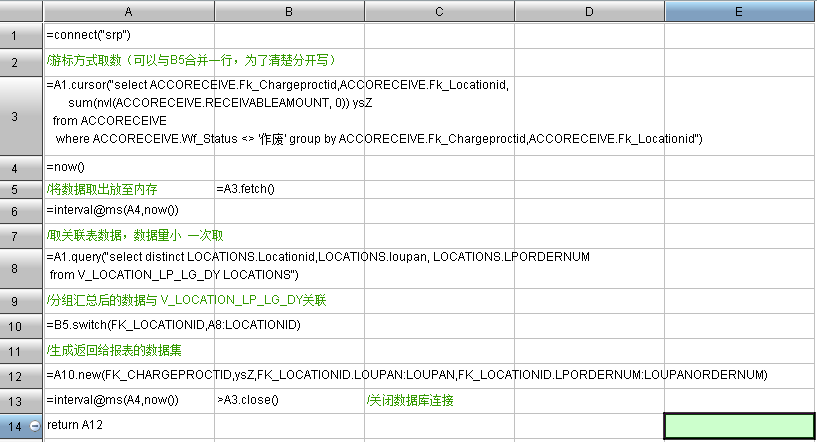Image resolution: width=817 pixels, height=442 pixels.
Task: Select column A header
Action: [129, 11]
